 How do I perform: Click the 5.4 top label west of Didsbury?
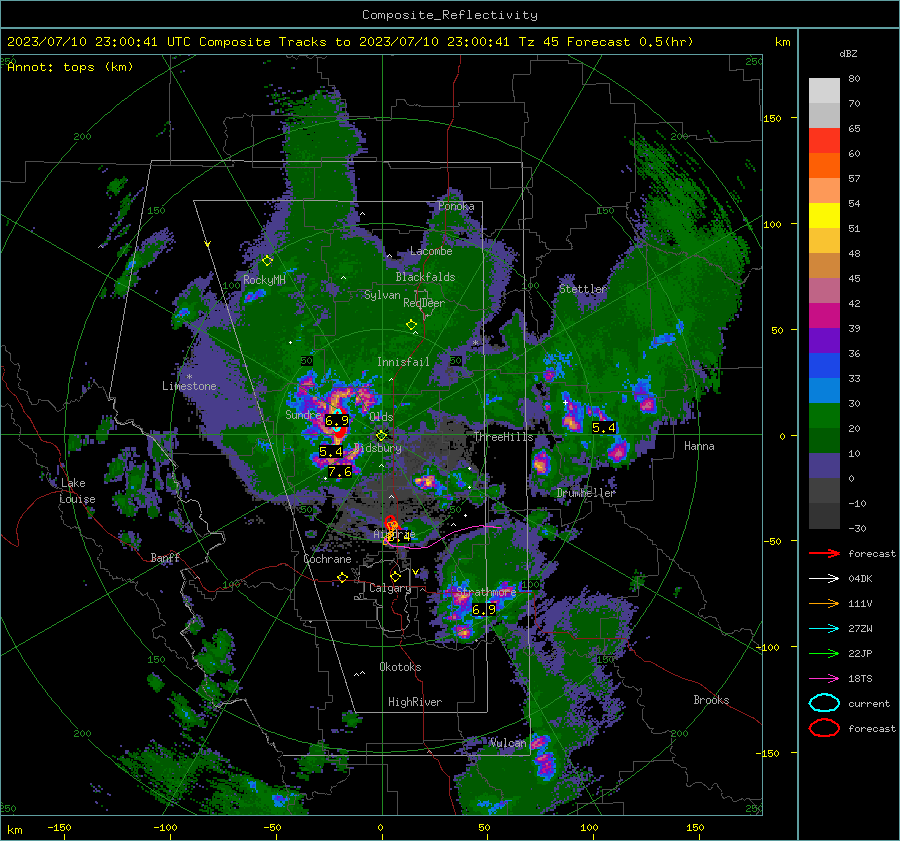[331, 452]
